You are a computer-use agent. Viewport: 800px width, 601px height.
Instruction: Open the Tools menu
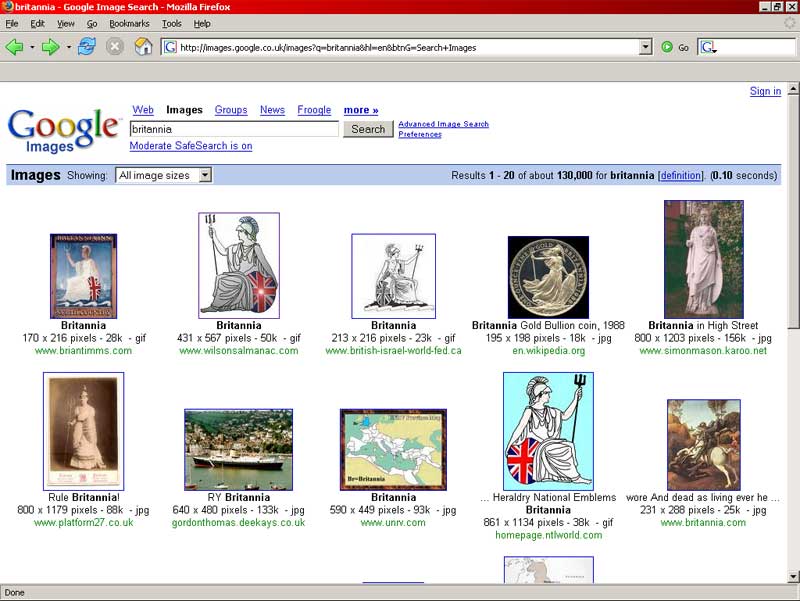171,23
